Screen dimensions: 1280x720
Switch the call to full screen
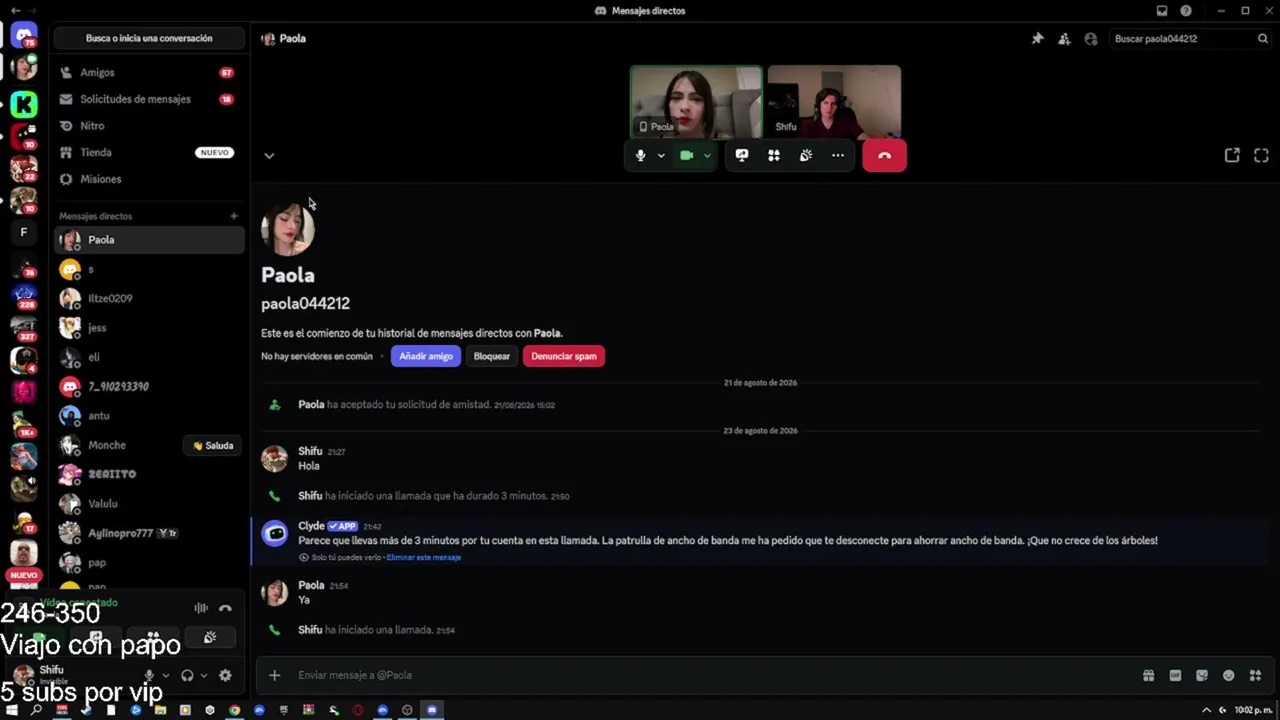pos(1261,155)
